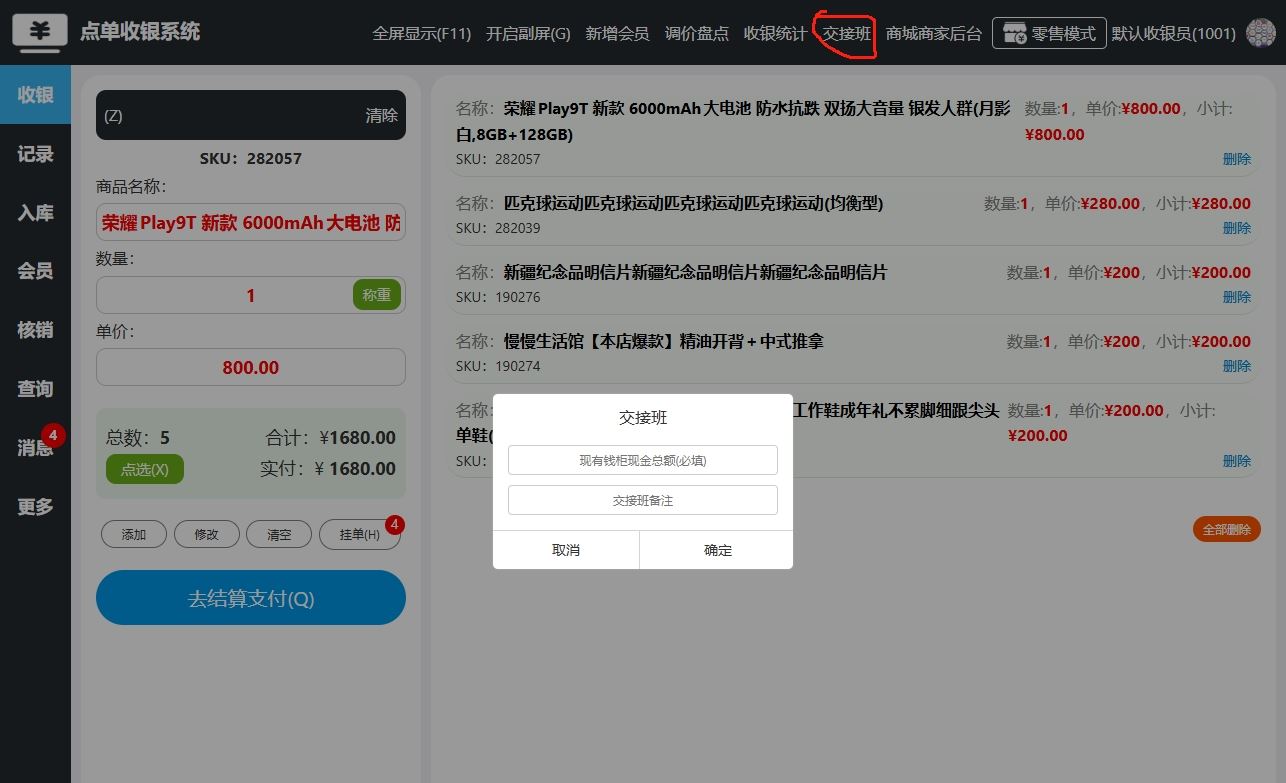Open 收银统计 menu item
This screenshot has height=783, width=1286.
(775, 33)
